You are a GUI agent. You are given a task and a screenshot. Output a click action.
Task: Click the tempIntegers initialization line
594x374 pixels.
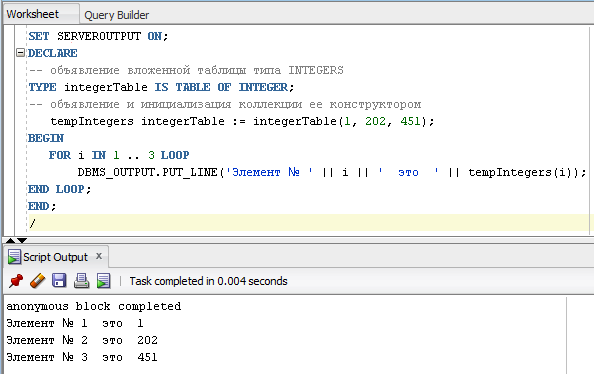coord(242,121)
